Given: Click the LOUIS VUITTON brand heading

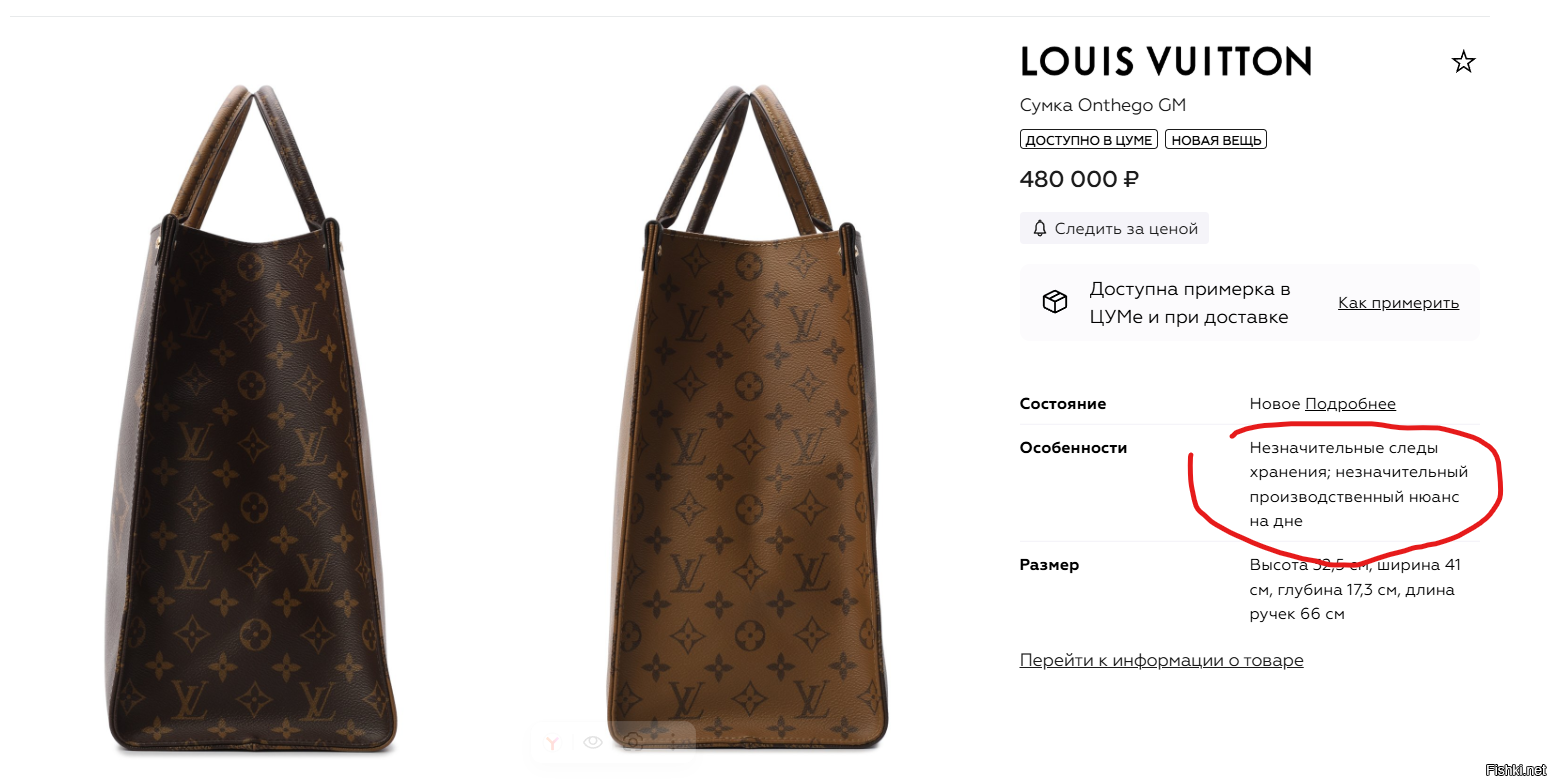Looking at the screenshot, I should tap(1166, 62).
